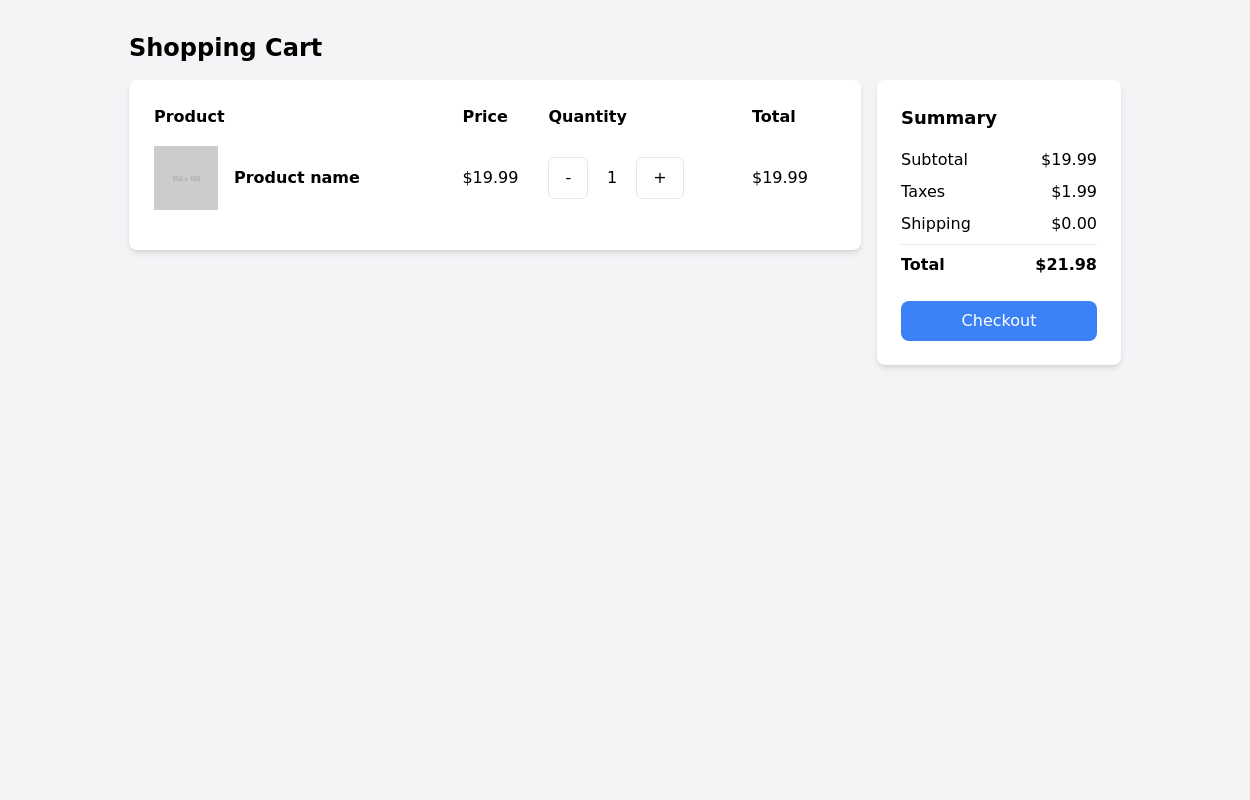Click the Total amount $21.98
The height and width of the screenshot is (800, 1250).
1066,264
